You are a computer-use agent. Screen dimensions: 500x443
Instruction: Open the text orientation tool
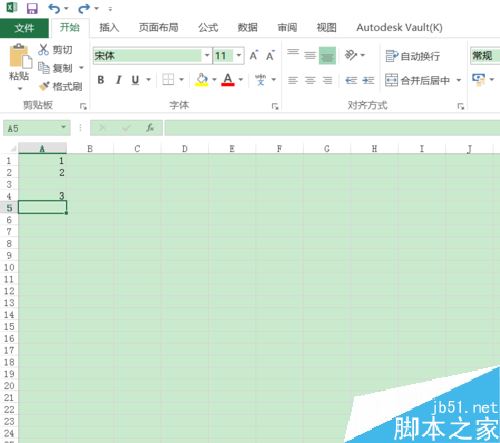(351, 55)
